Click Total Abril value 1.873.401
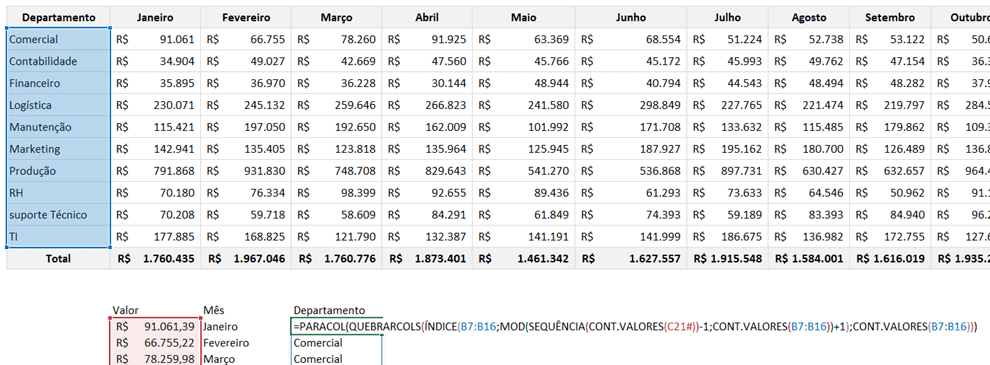The height and width of the screenshot is (365, 990). [x=427, y=259]
